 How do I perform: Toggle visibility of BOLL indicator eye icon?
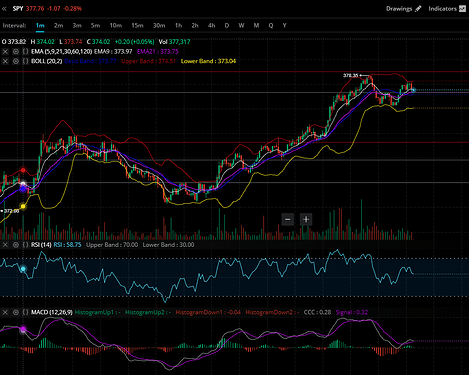15,61
